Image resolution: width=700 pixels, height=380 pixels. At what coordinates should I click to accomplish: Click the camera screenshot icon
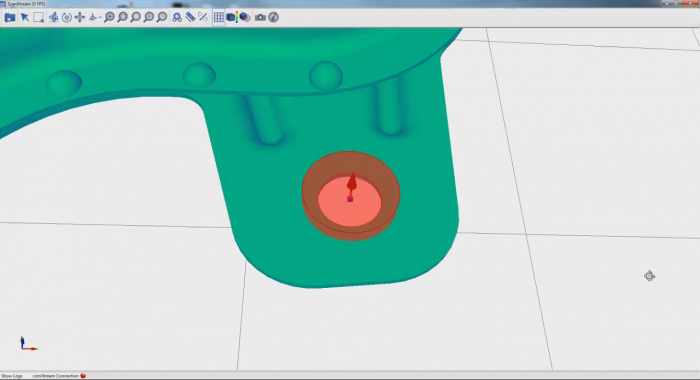[260, 17]
